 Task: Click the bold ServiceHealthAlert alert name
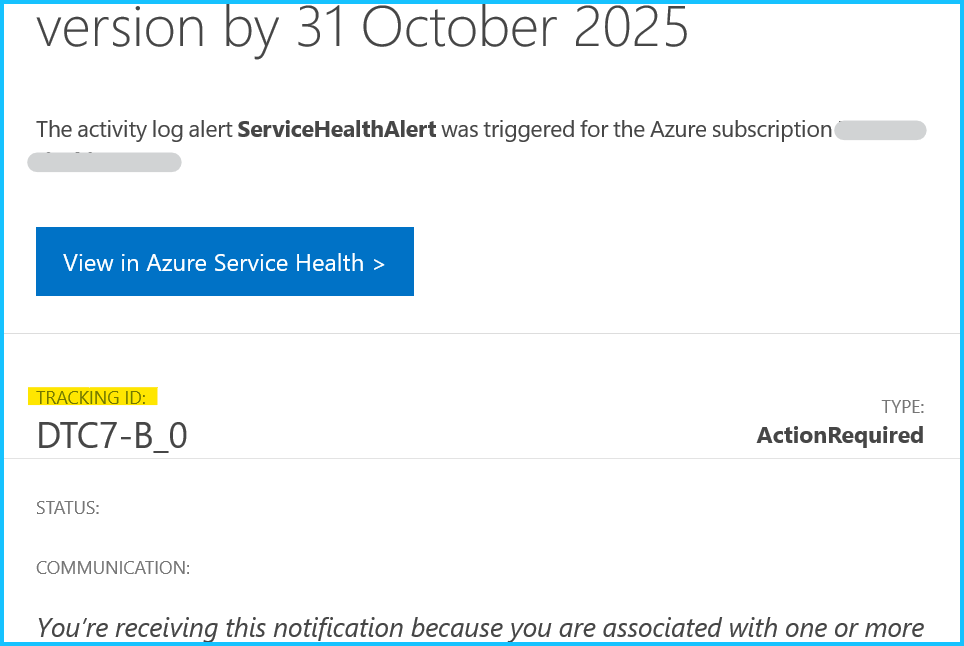tap(337, 130)
